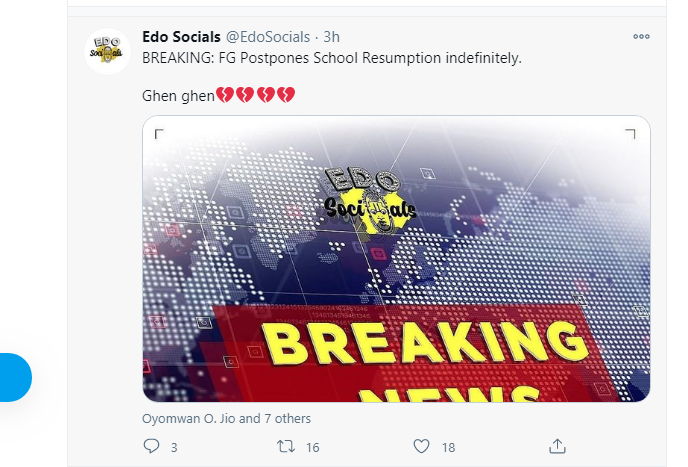Click the "FG Postpones School Resumption" tweet text
Viewport: 688px width, 467px height.
tap(332, 58)
